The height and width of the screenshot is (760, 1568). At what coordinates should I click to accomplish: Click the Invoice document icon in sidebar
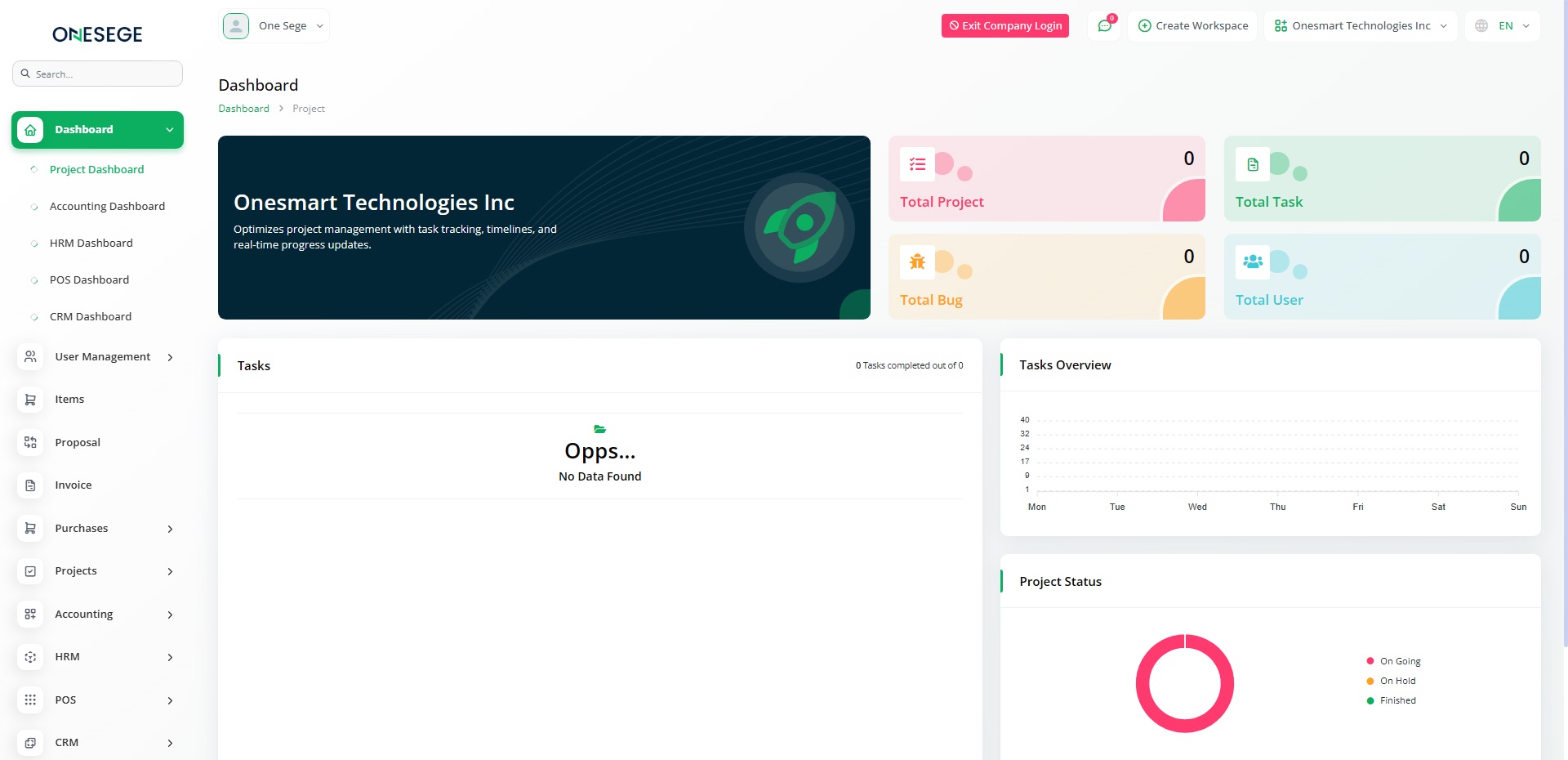pos(30,485)
